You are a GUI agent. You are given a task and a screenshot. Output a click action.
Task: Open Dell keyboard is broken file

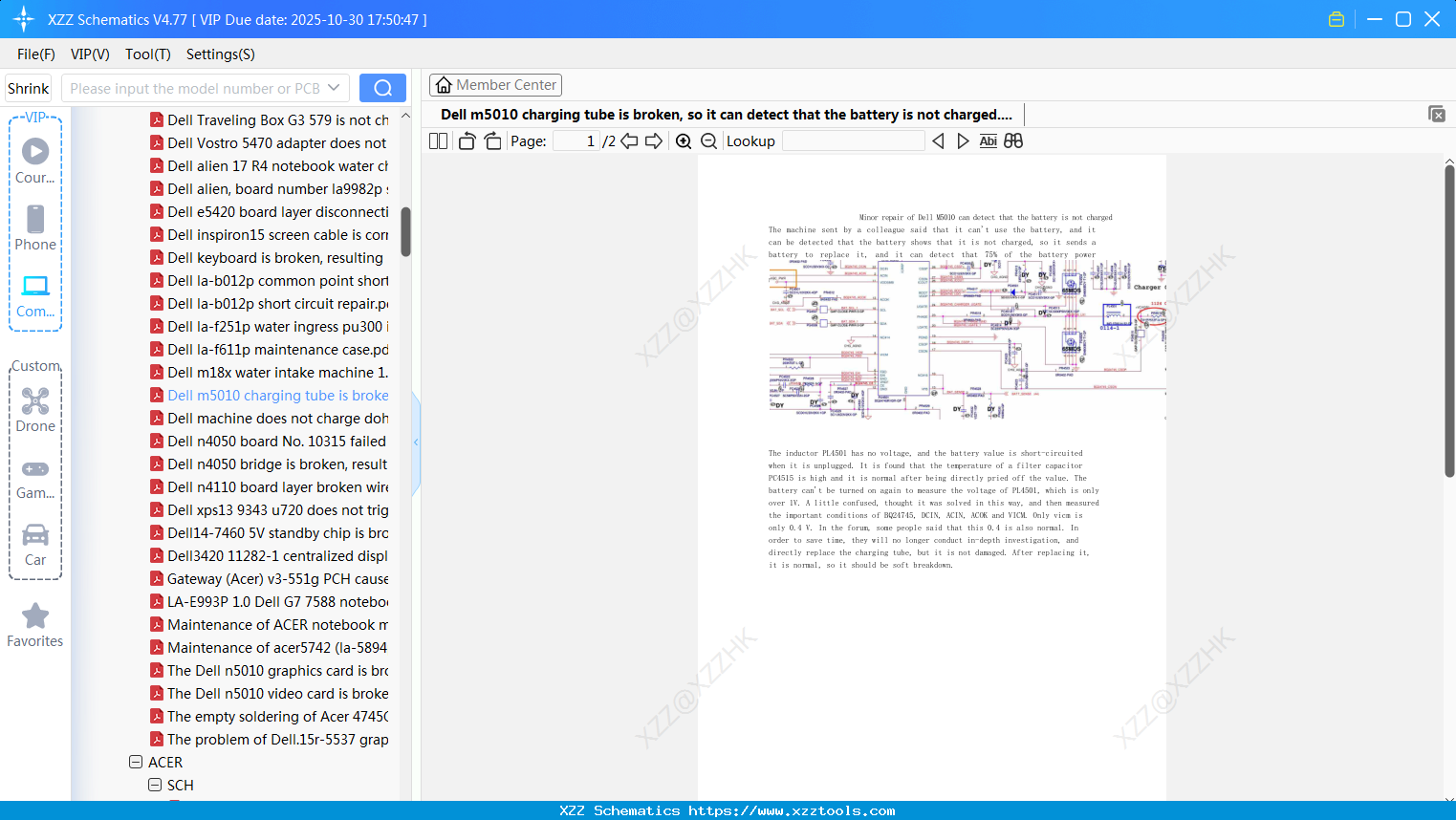click(x=270, y=258)
